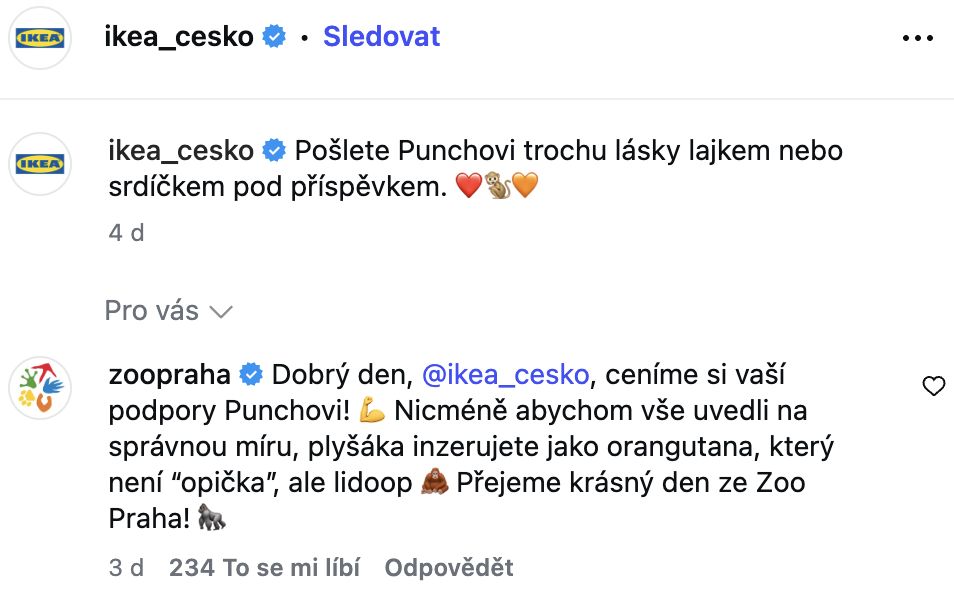The width and height of the screenshot is (954, 600).
Task: Click the "4 d" caption timestamp
Action: point(126,233)
